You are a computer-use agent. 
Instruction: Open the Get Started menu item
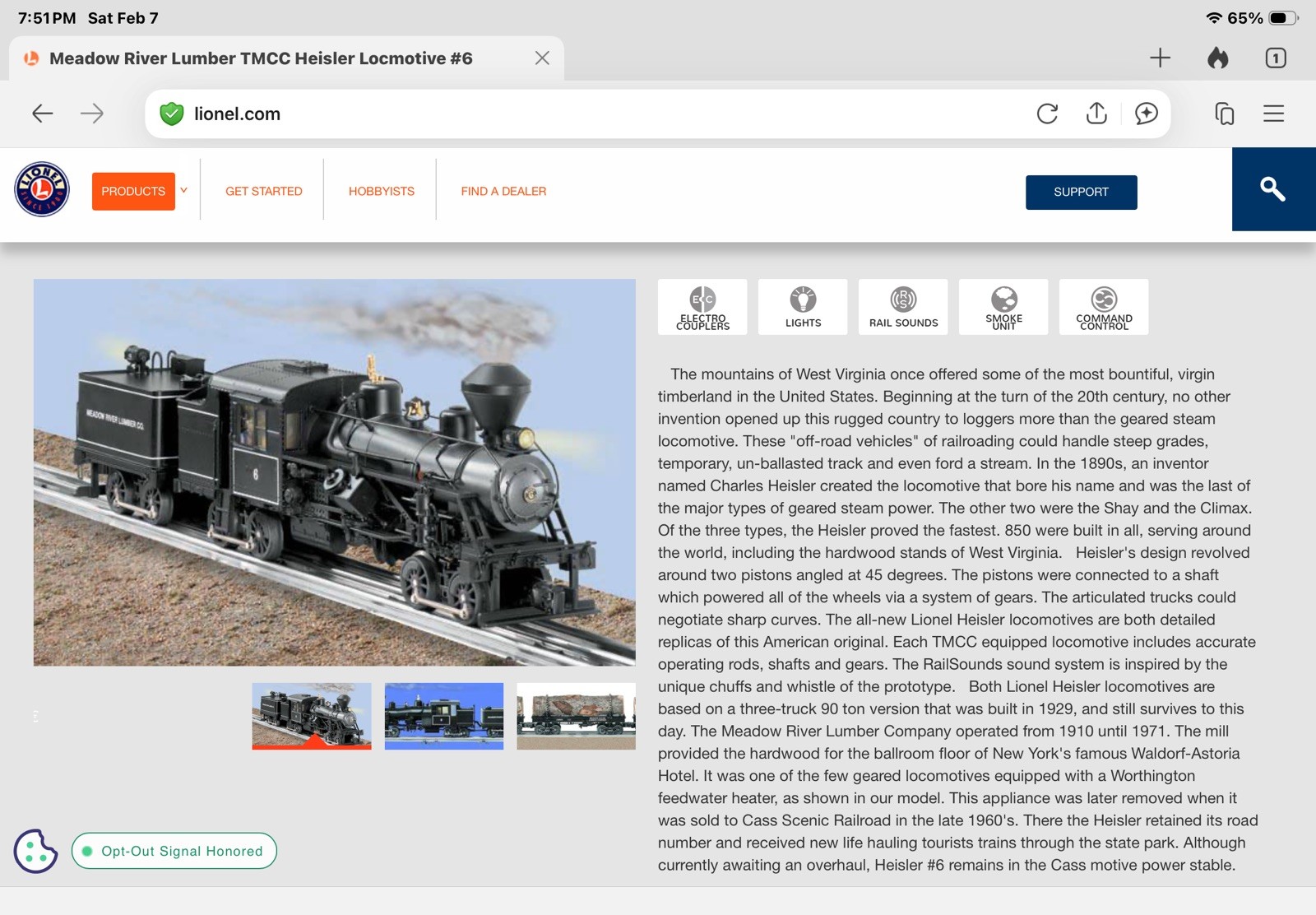click(x=264, y=191)
